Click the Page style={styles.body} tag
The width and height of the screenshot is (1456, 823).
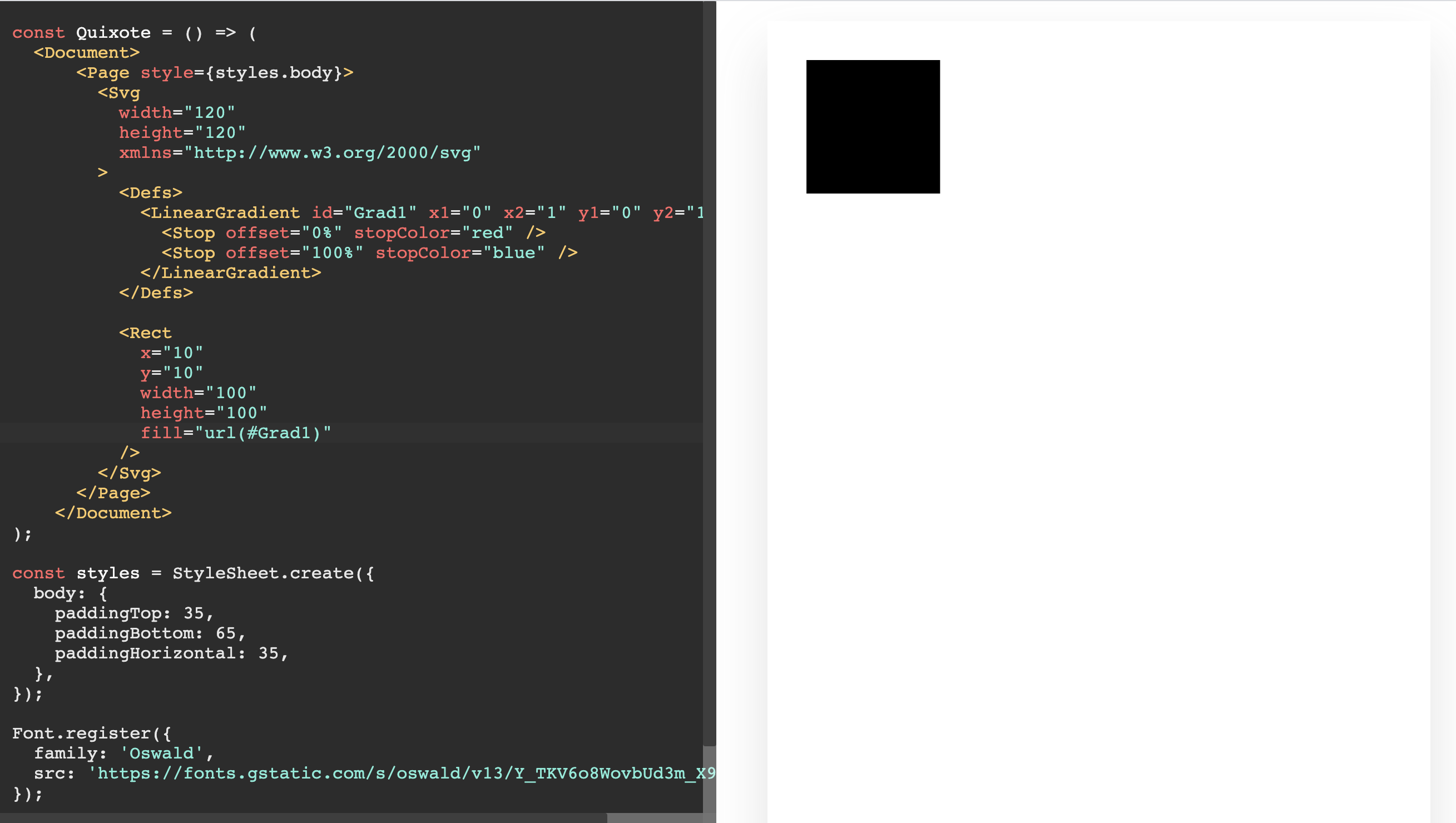click(215, 72)
